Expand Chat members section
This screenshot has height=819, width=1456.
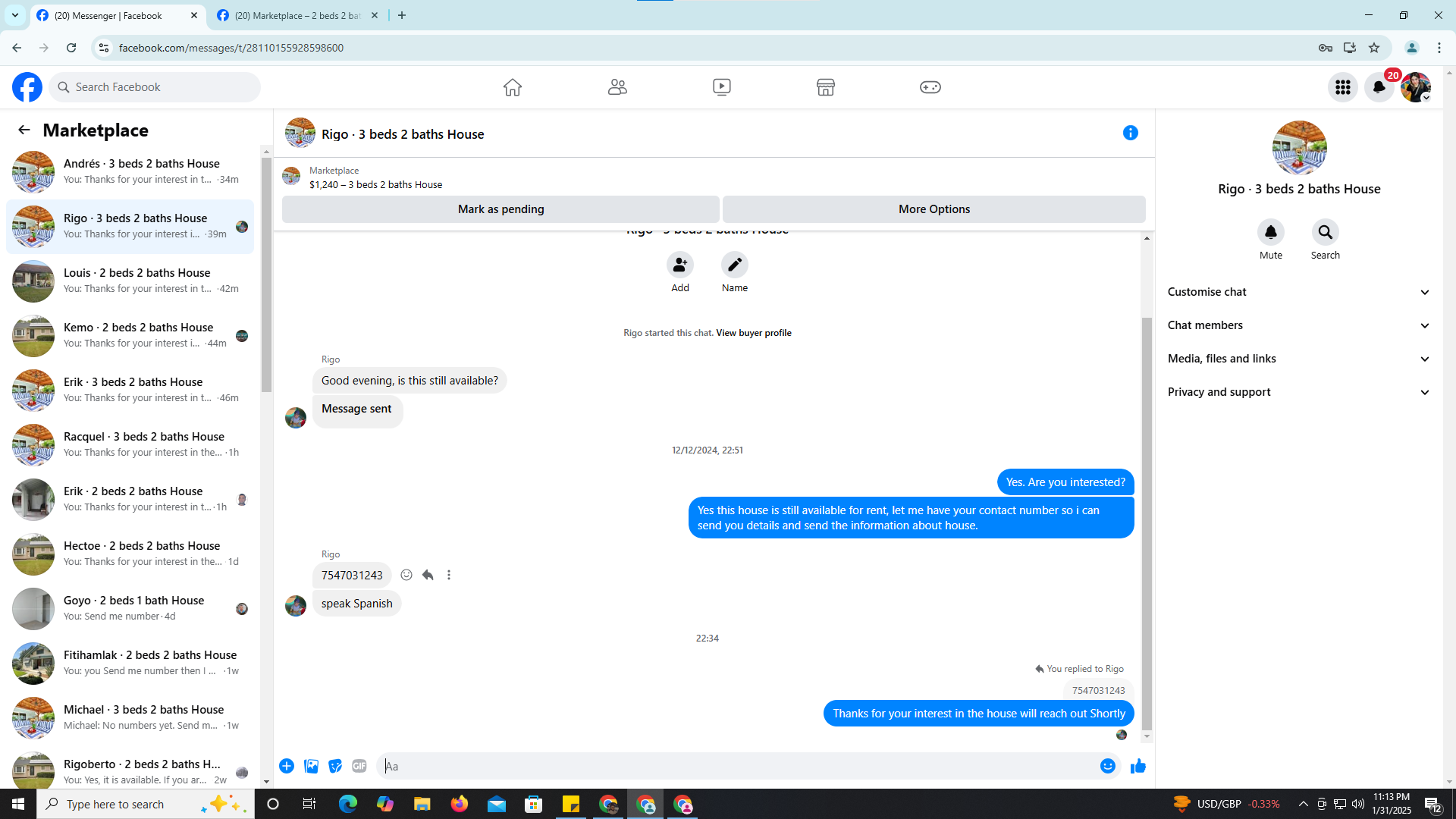1299,325
